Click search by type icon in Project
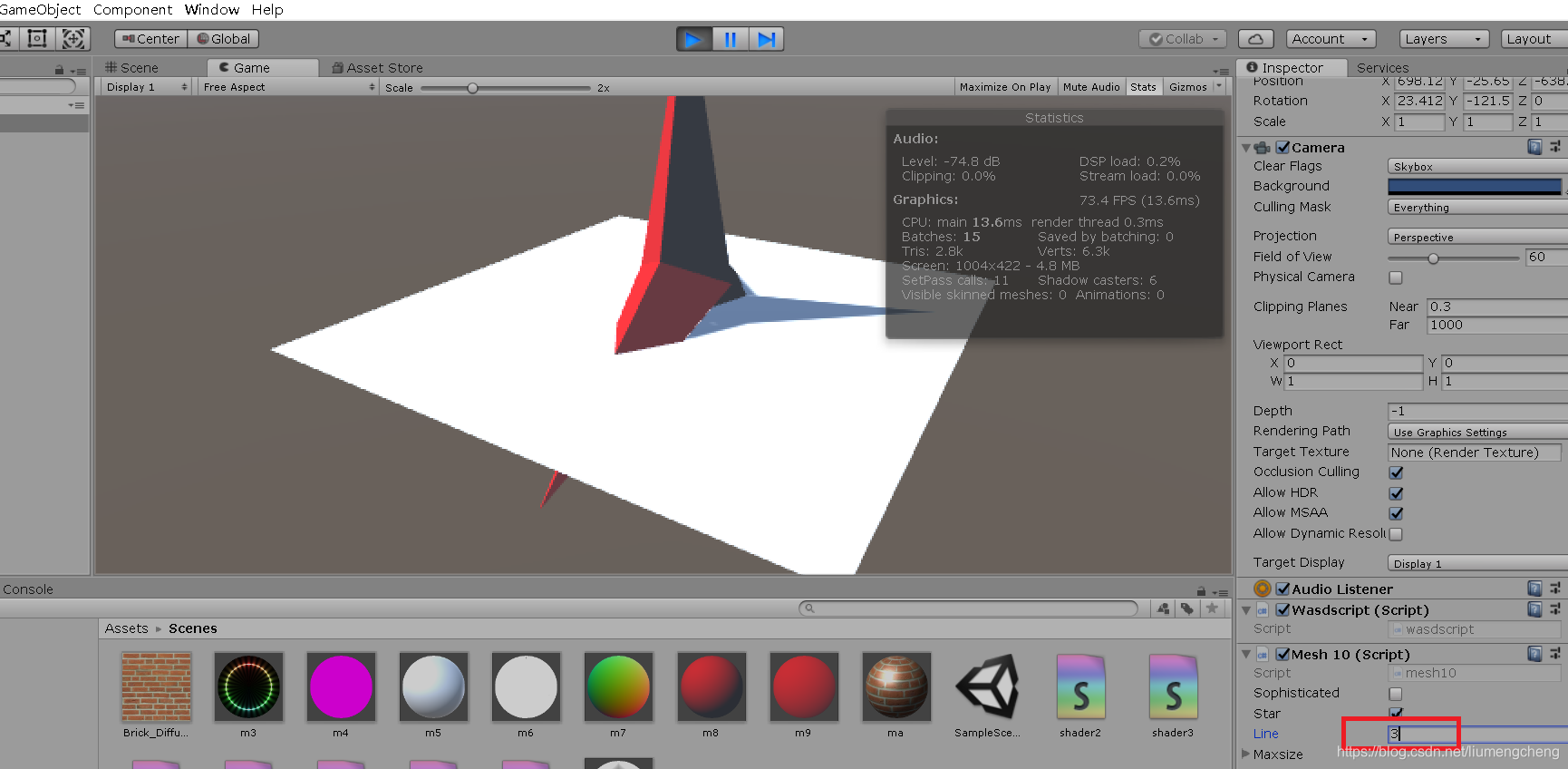This screenshot has height=769, width=1568. tap(1164, 608)
